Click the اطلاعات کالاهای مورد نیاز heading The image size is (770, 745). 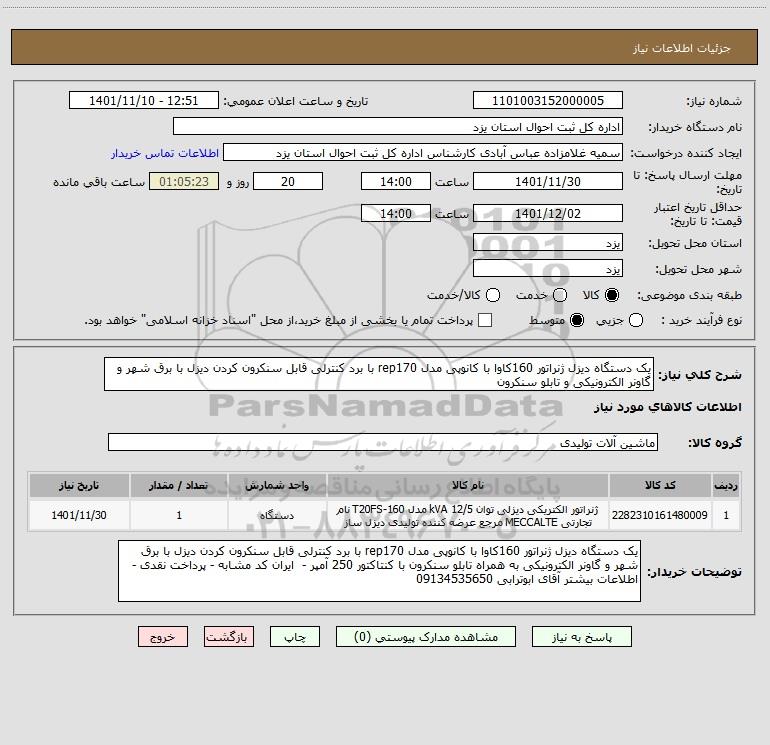point(668,407)
